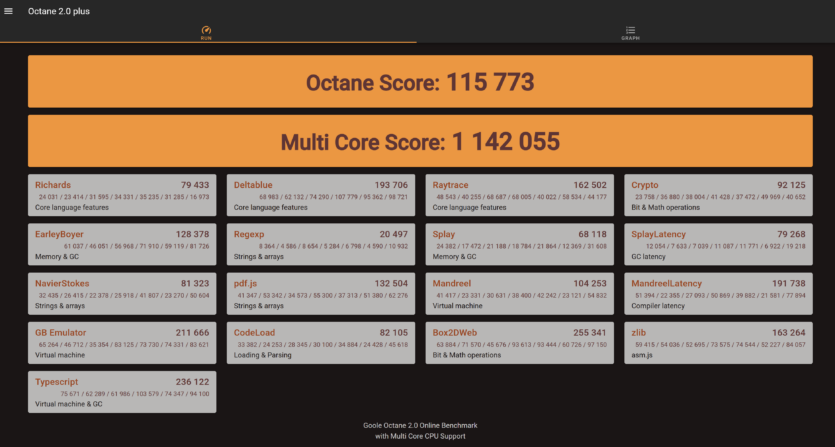Click 'Loading & Parsing' under CodeLoad
Screen dimensions: 835x447
pos(263,355)
